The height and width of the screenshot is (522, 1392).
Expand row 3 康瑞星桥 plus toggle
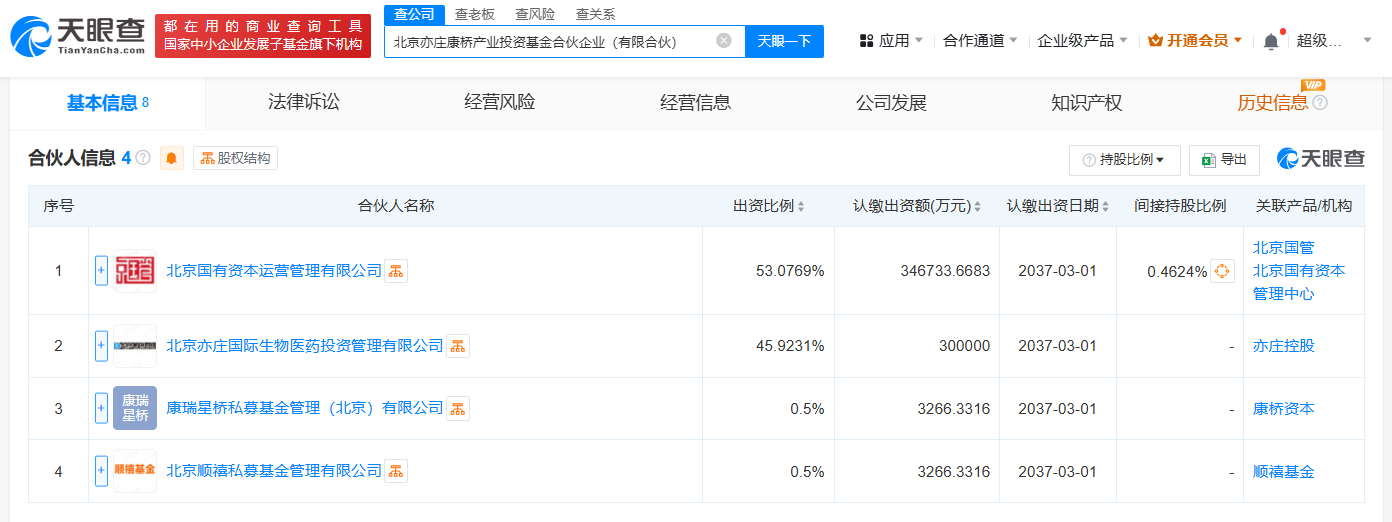101,408
